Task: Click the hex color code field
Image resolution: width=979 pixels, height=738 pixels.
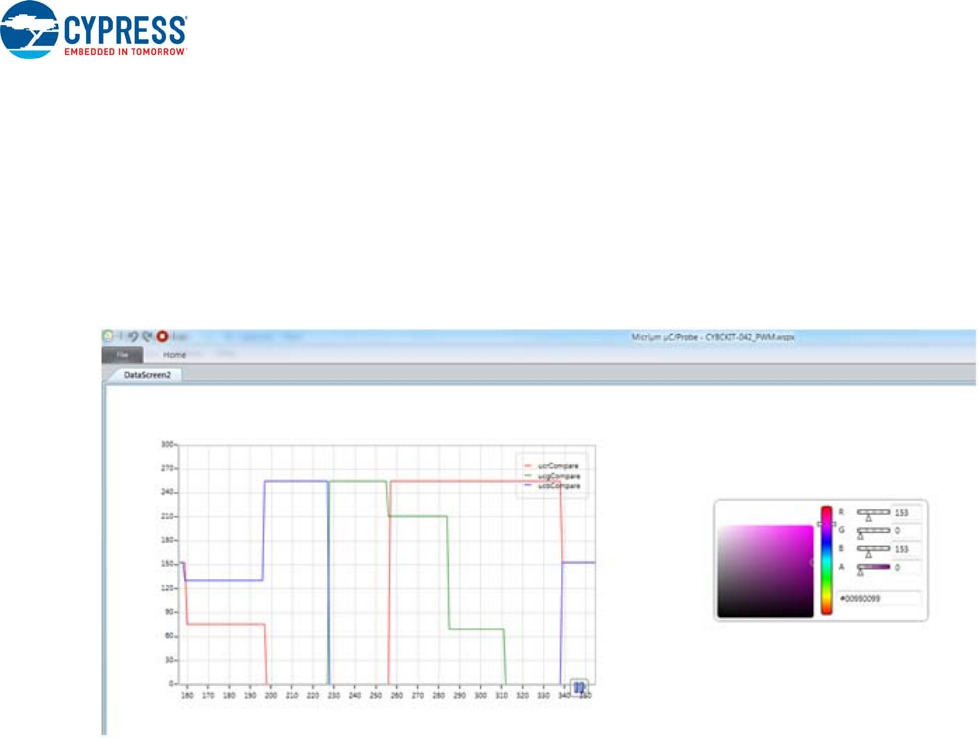Action: click(879, 597)
